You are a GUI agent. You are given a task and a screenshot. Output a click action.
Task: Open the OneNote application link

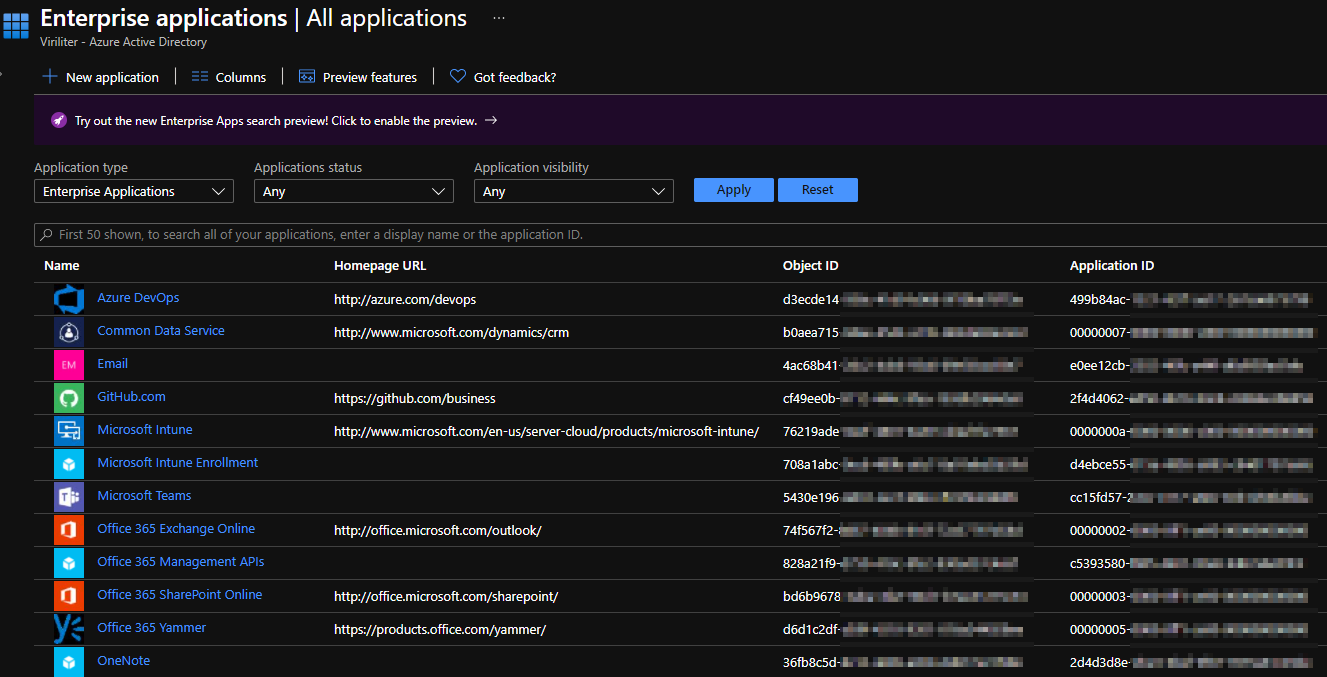pyautogui.click(x=124, y=661)
